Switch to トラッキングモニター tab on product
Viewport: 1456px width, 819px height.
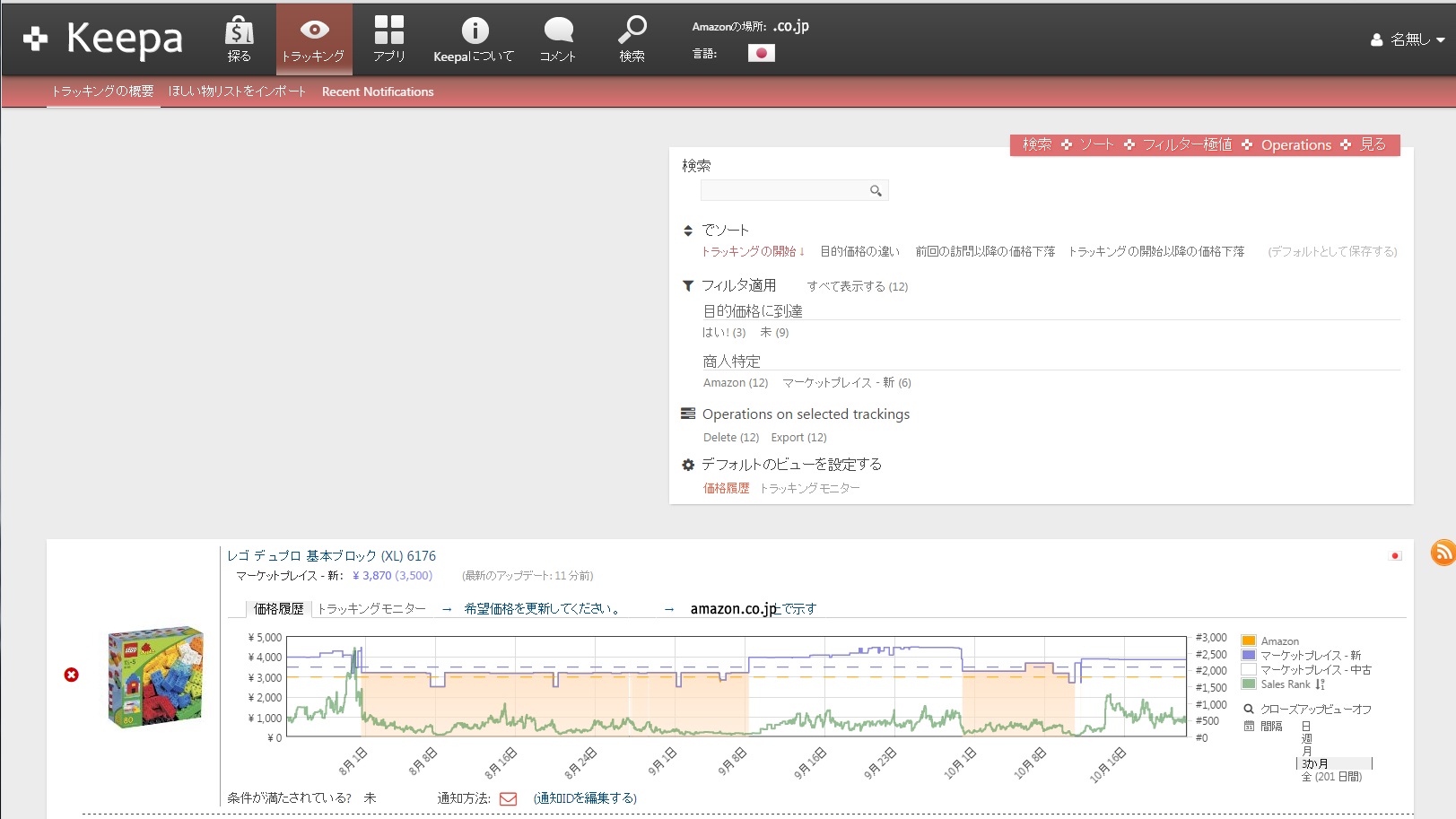tap(371, 608)
